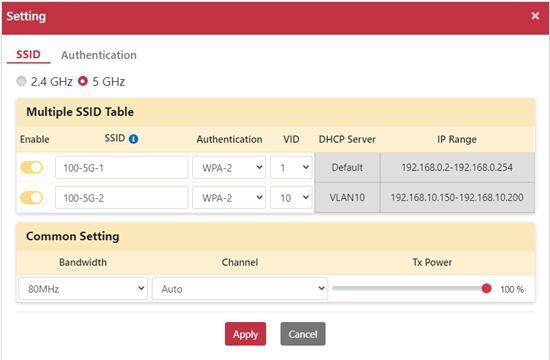Close the Setting dialog with X
The image size is (550, 360).
point(535,16)
